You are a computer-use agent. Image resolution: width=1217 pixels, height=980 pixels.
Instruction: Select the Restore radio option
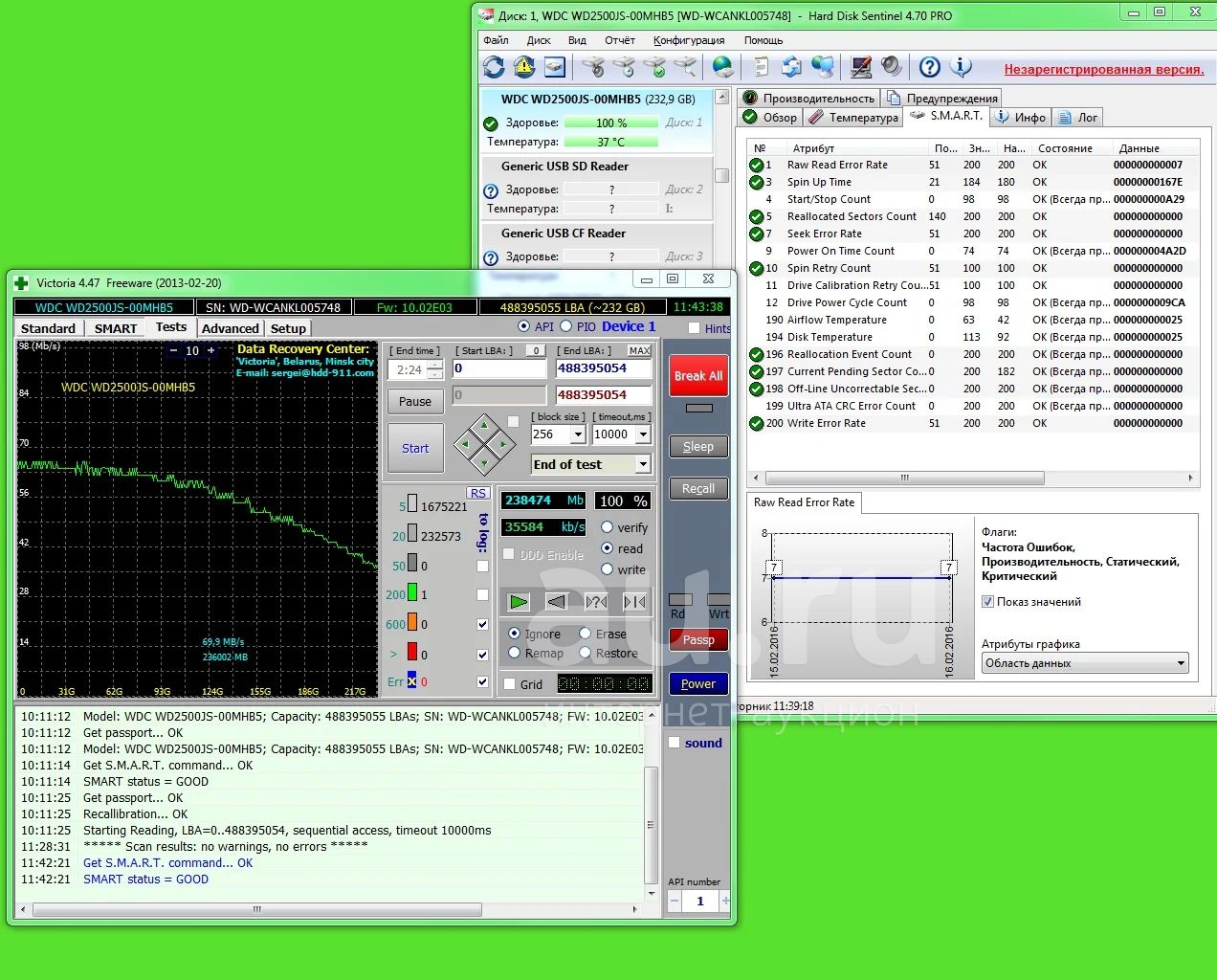pyautogui.click(x=585, y=653)
